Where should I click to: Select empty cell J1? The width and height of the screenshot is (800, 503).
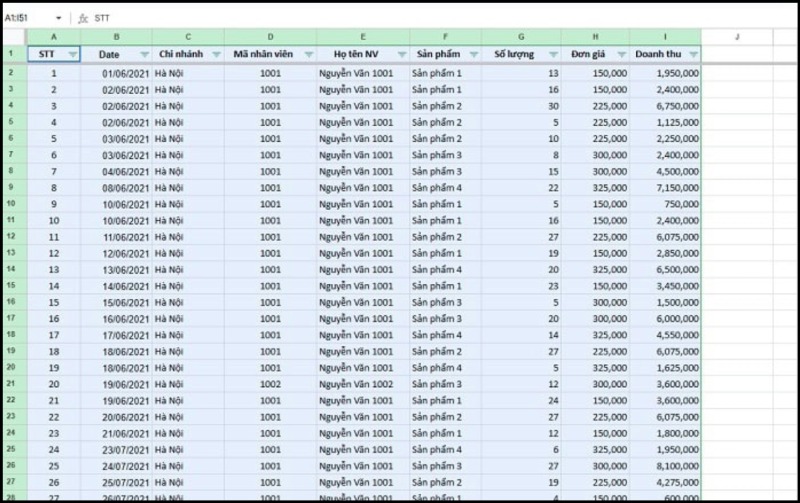[737, 54]
